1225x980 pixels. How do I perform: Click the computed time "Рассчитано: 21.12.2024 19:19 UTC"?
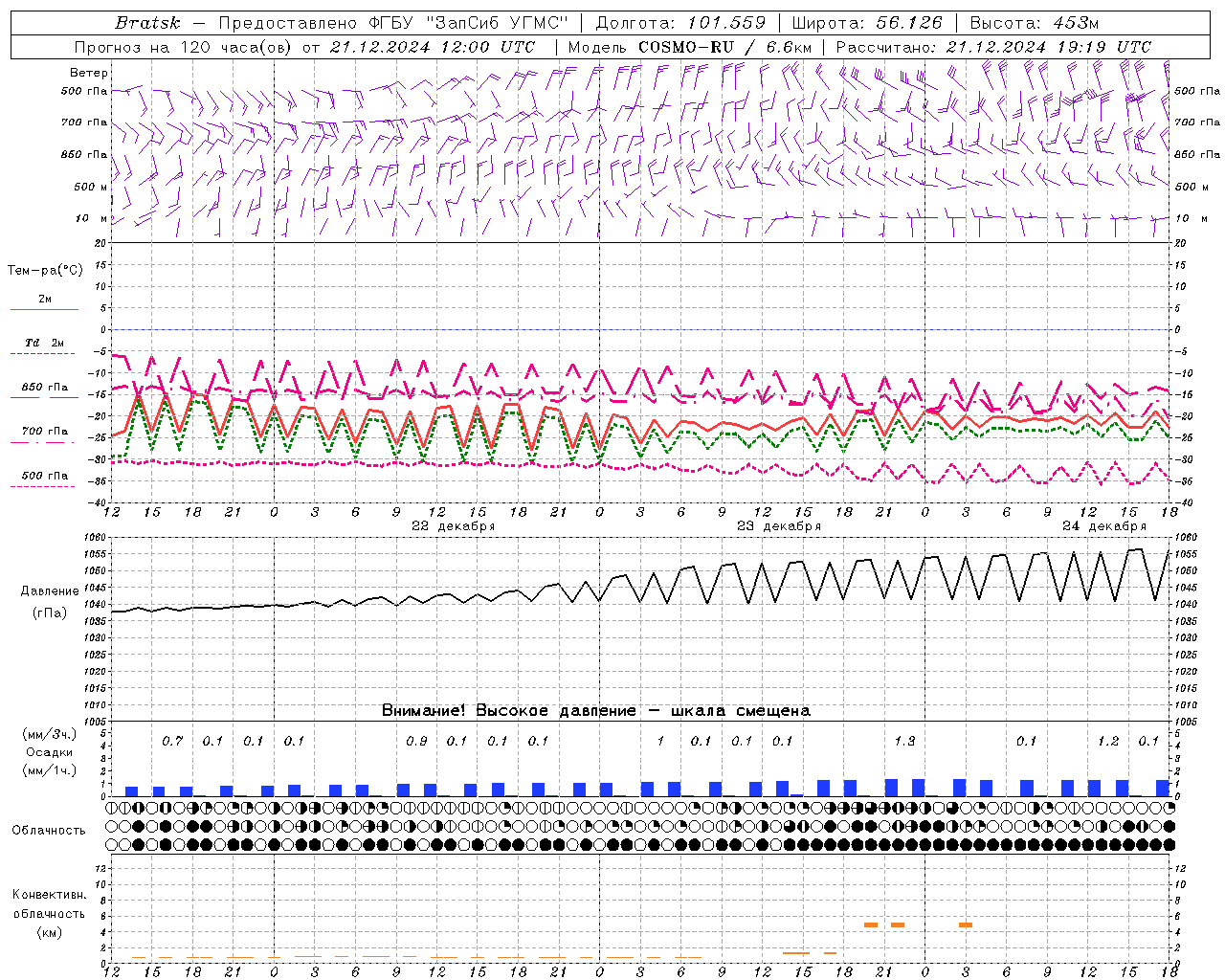[x=993, y=47]
